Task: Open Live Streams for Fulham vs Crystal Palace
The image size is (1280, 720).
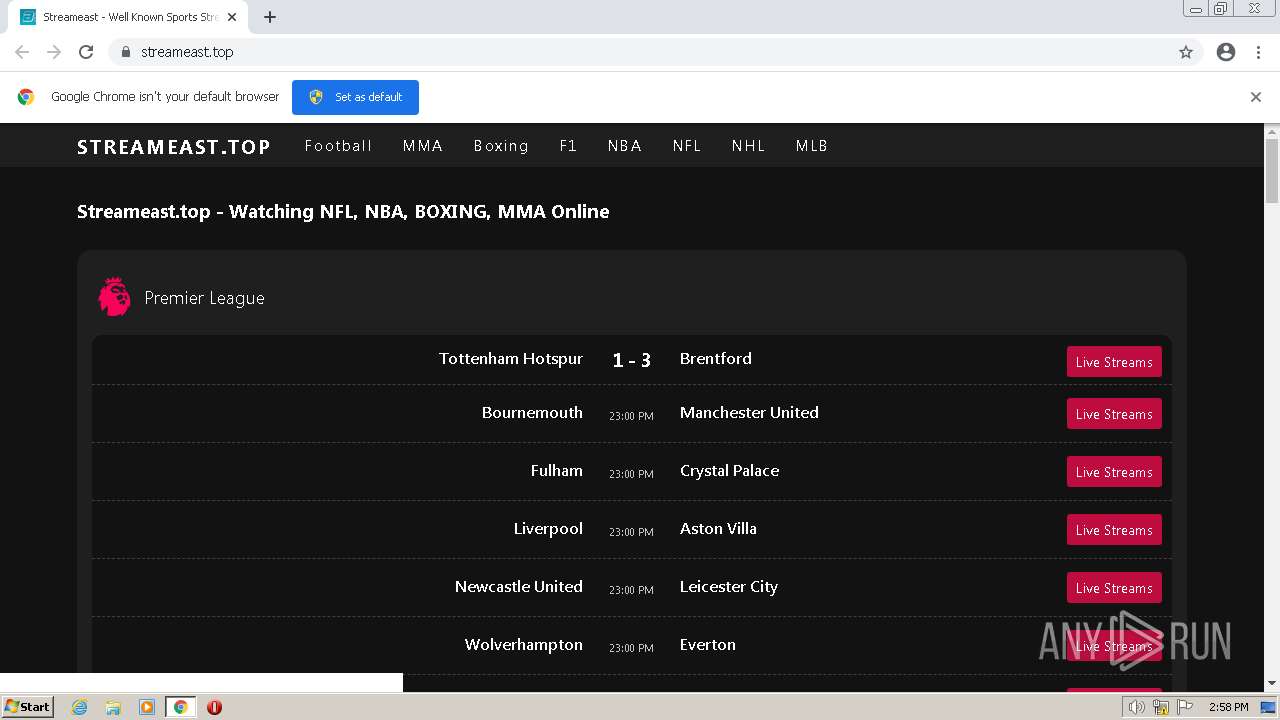Action: tap(1114, 472)
